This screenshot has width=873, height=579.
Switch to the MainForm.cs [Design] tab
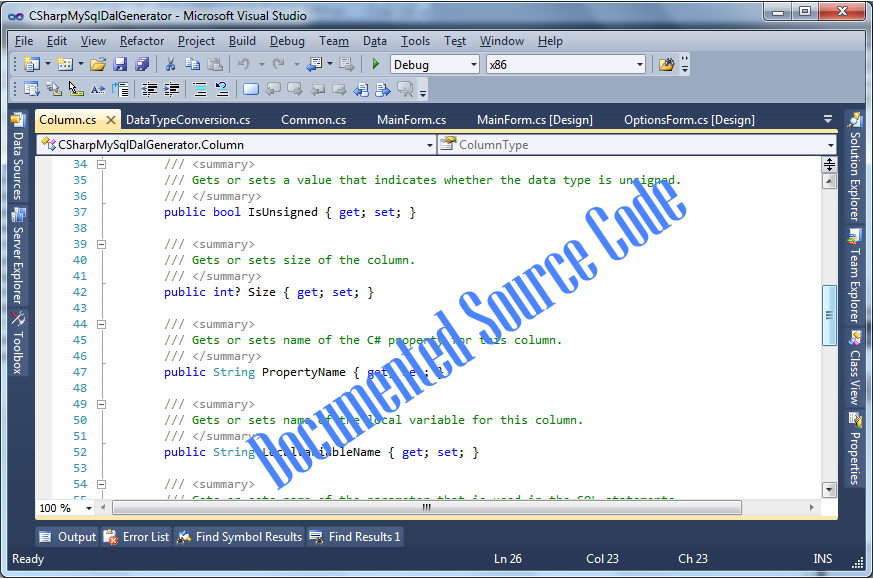click(x=534, y=120)
